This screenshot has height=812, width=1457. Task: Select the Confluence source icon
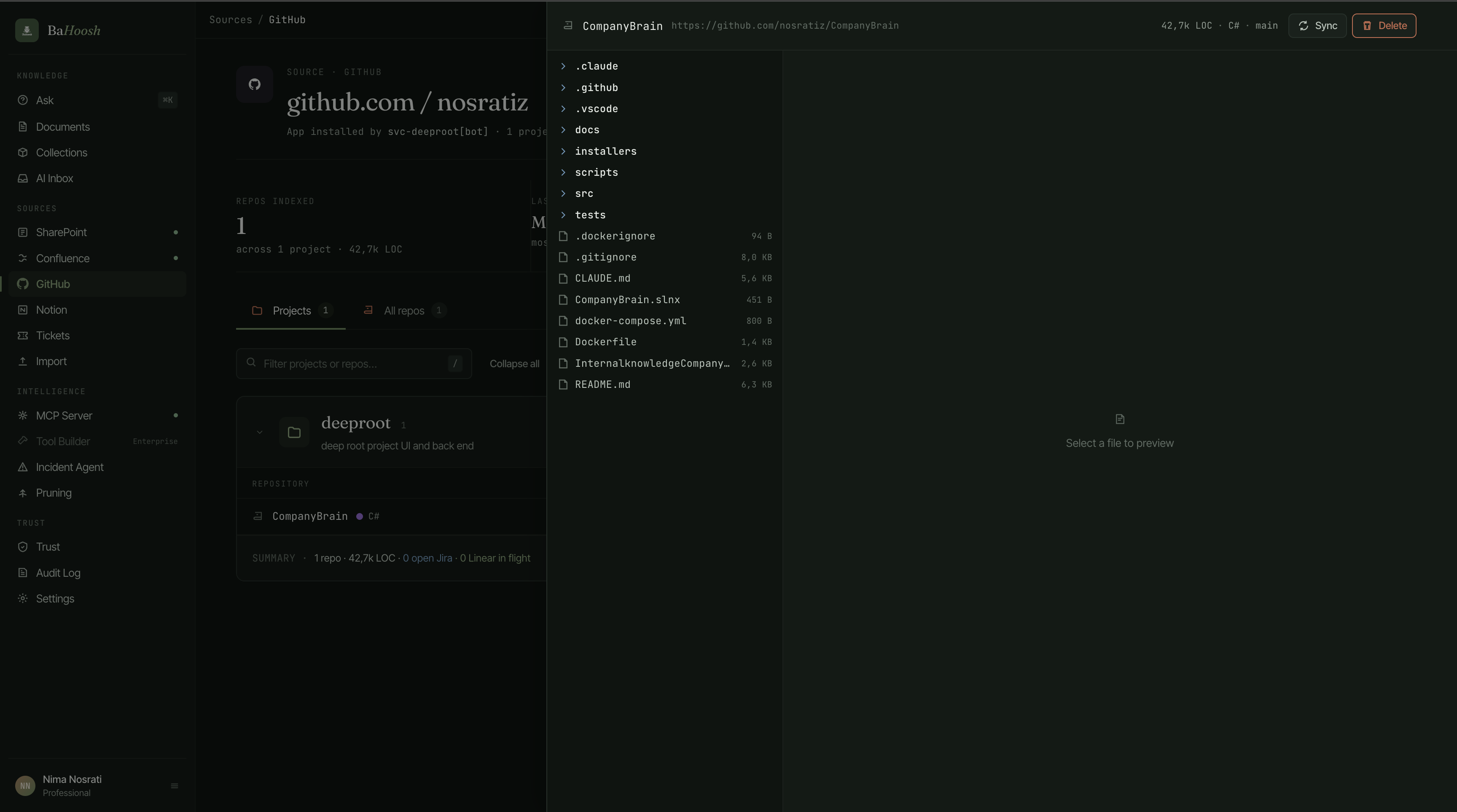point(23,258)
